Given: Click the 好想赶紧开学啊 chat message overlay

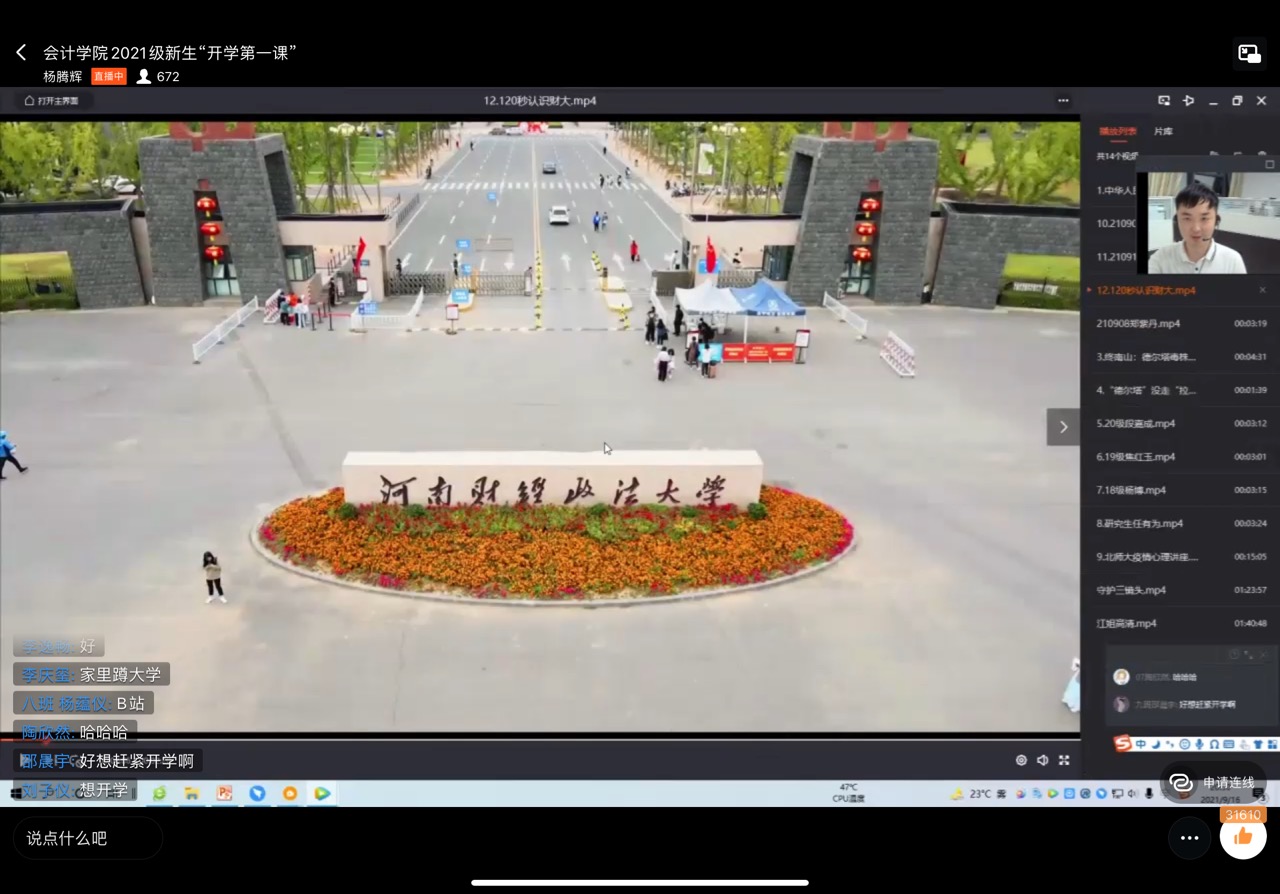Looking at the screenshot, I should 108,761.
